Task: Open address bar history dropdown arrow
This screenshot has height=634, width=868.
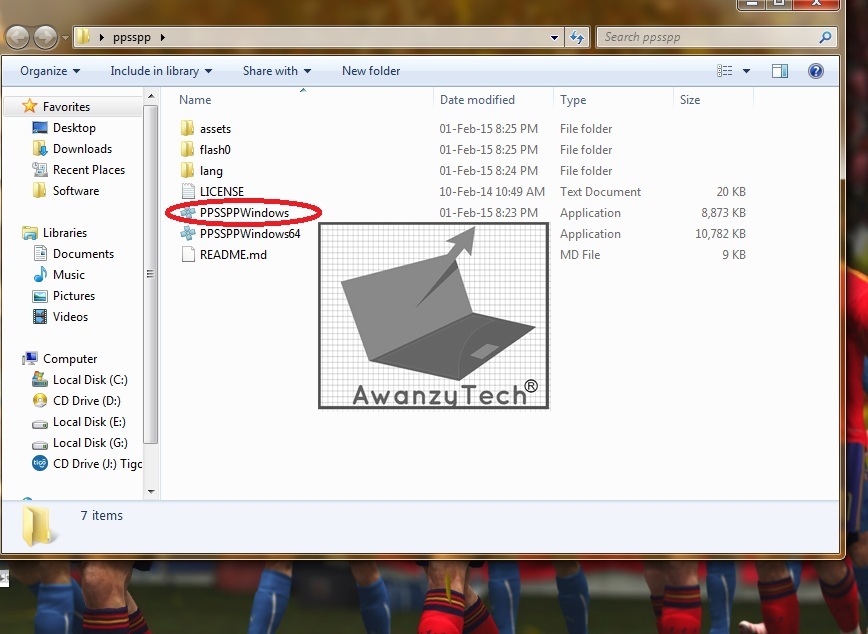Action: pyautogui.click(x=554, y=38)
